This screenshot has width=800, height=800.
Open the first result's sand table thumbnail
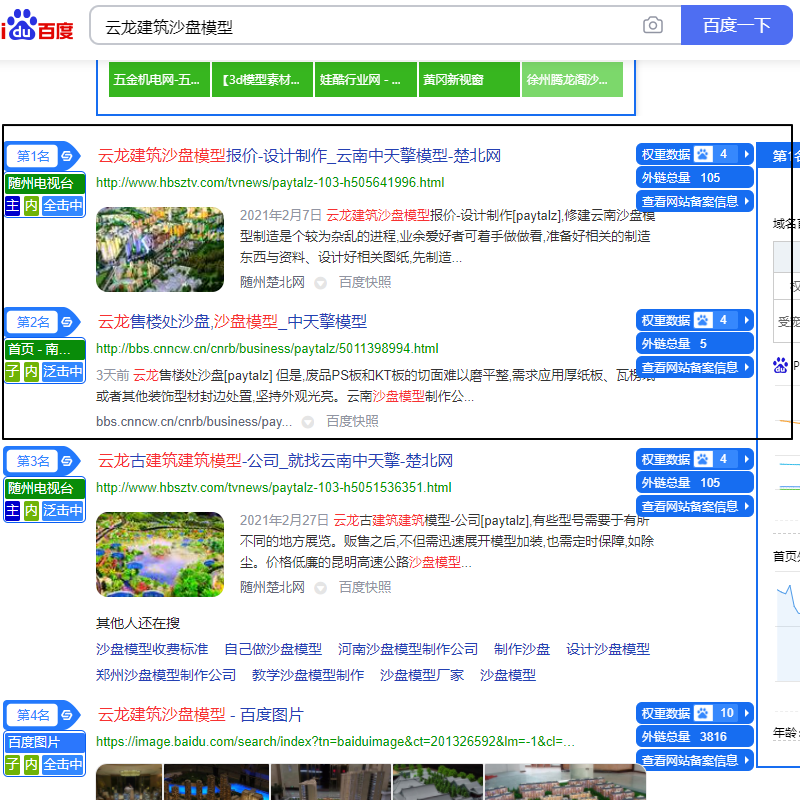tap(160, 249)
